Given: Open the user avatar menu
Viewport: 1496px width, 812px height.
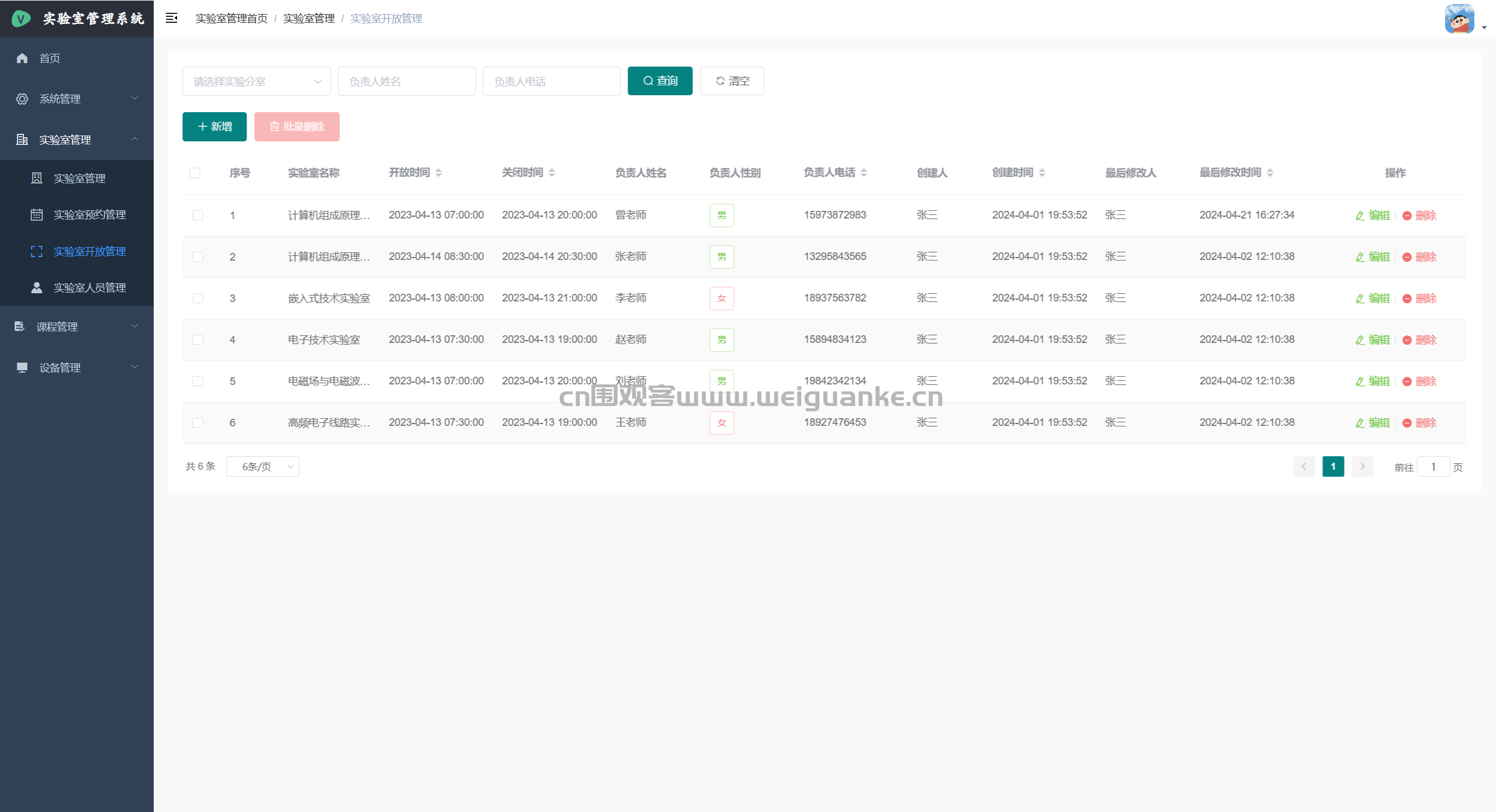Looking at the screenshot, I should click(1460, 19).
